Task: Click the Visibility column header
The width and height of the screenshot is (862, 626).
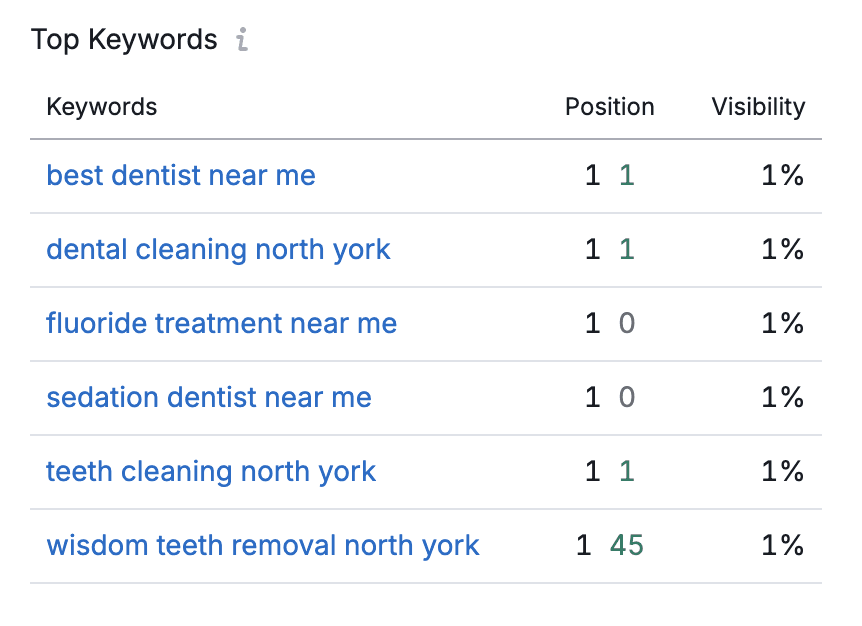Action: [x=758, y=107]
